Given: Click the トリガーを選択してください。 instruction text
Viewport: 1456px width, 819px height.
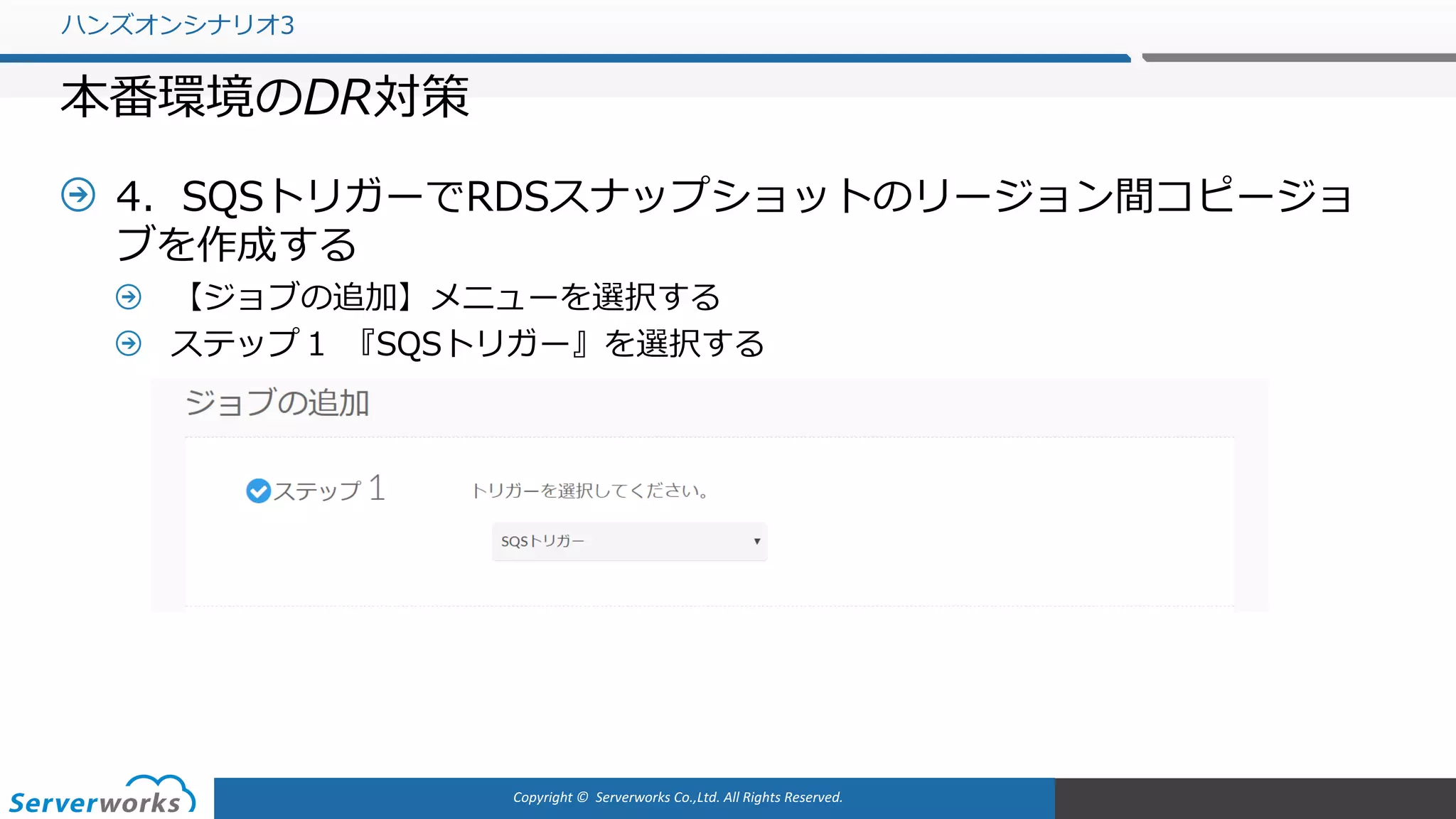Looking at the screenshot, I should tap(589, 491).
